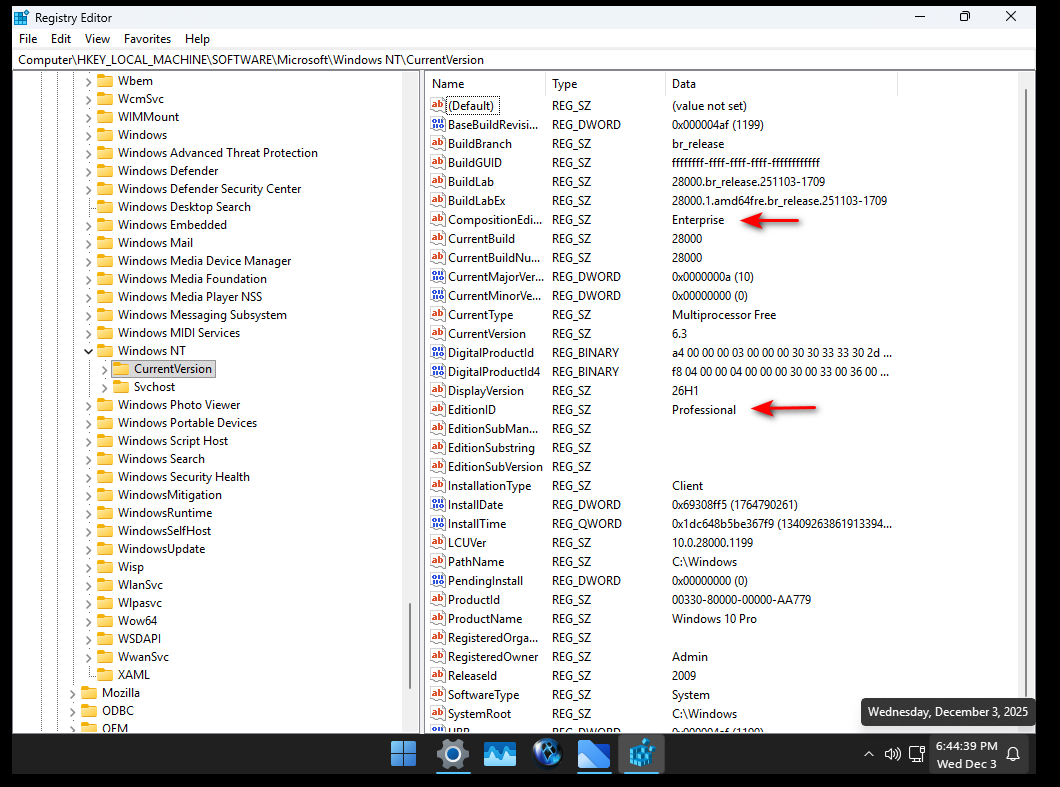Viewport: 1060px width, 787px height.
Task: Select the ReleaseId value name
Action: click(472, 675)
